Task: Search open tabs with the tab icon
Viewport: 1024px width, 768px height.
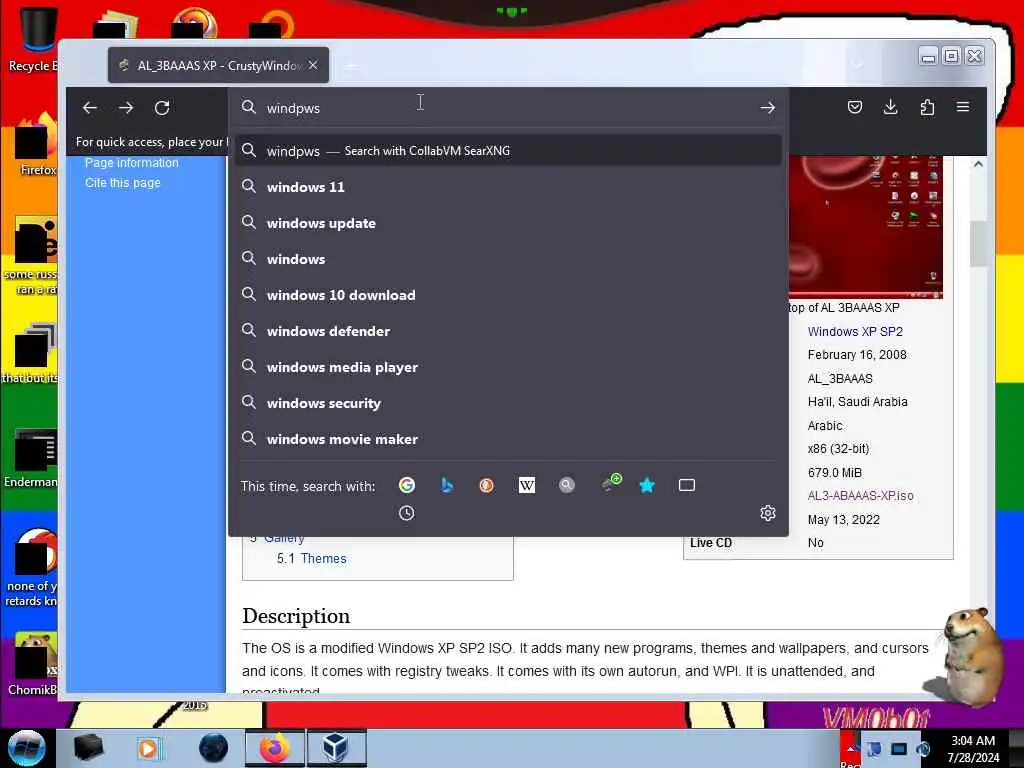Action: (686, 485)
